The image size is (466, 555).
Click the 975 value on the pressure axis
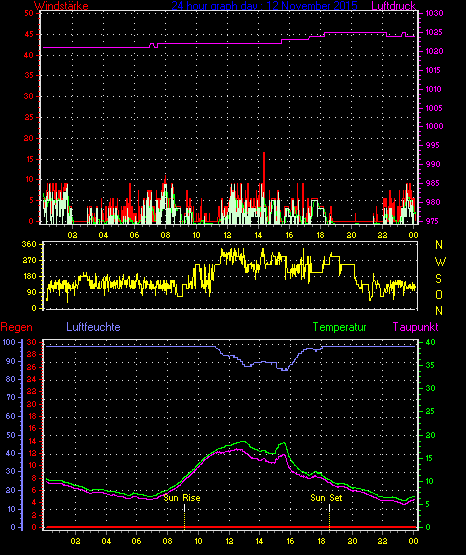(x=433, y=221)
